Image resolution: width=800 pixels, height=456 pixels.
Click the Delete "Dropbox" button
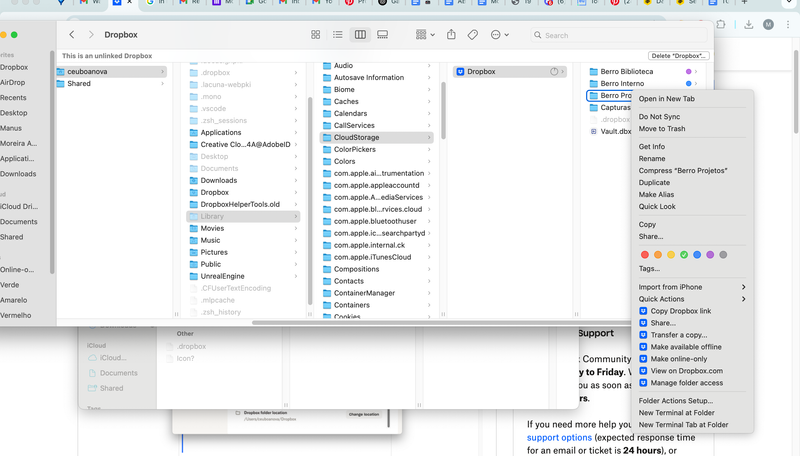click(x=679, y=56)
